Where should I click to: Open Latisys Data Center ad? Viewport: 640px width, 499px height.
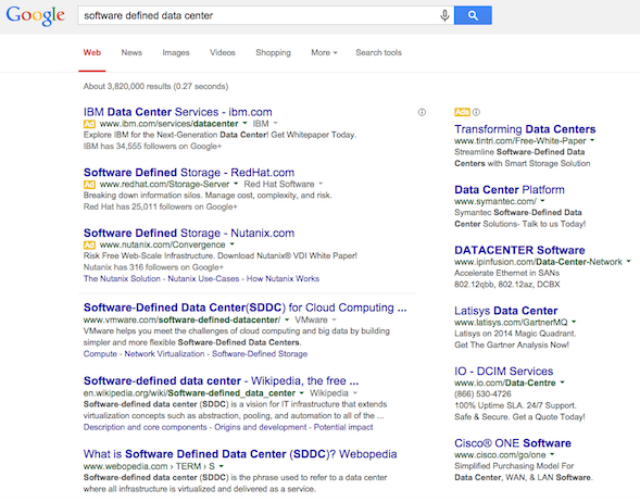point(506,310)
